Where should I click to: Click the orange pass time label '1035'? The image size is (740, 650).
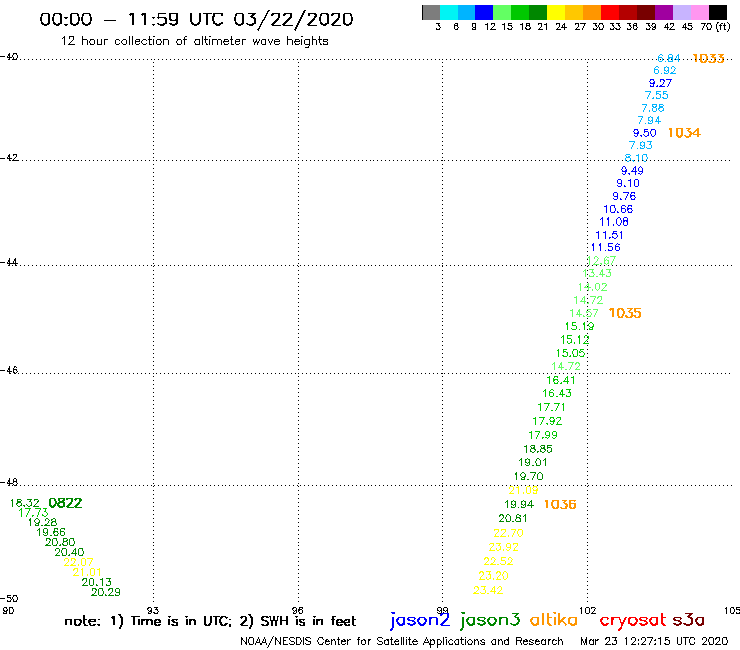(625, 313)
